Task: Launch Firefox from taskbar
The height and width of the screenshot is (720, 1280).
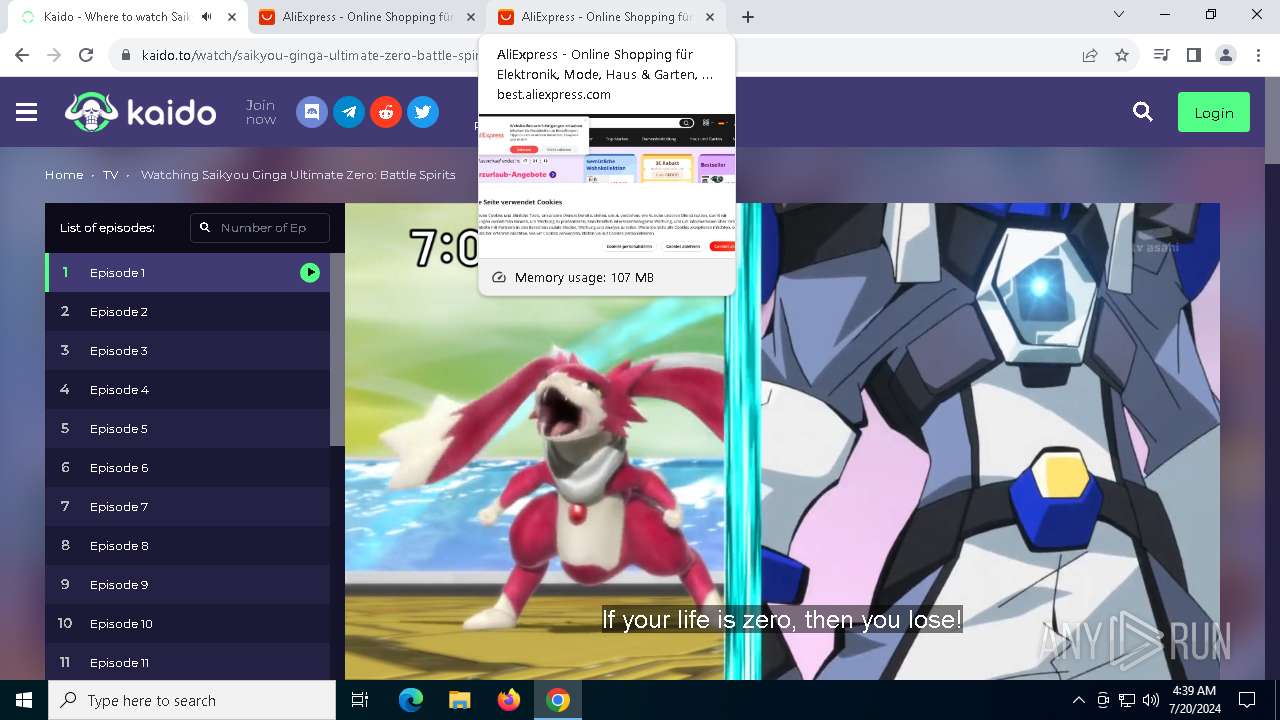Action: pos(509,700)
